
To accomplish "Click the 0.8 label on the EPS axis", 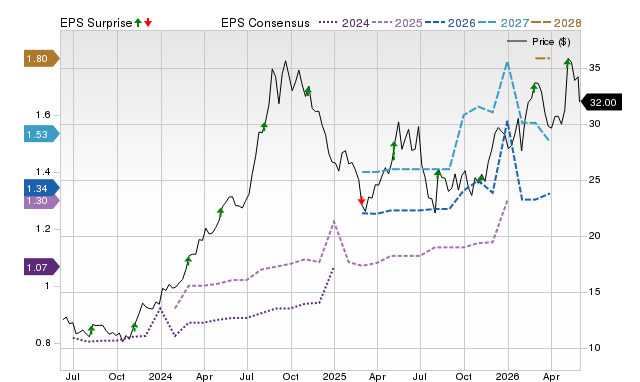I will 43,343.
